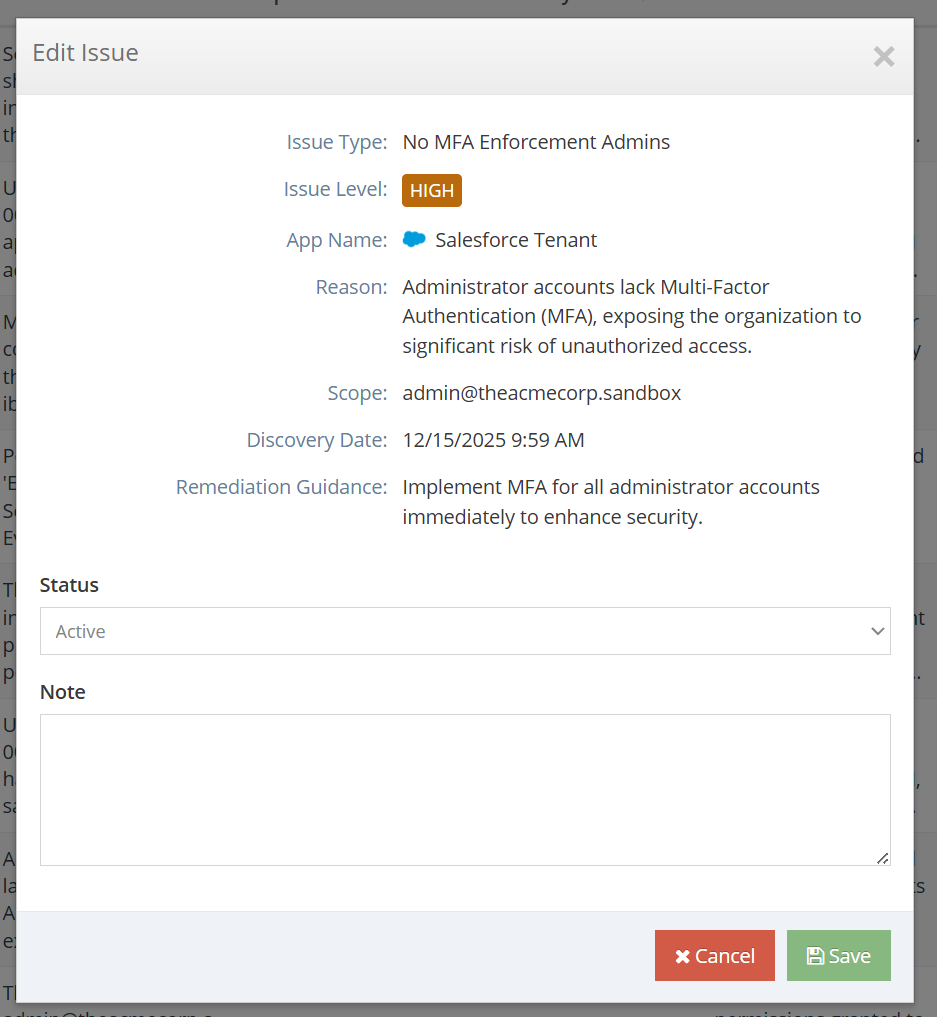The width and height of the screenshot is (937, 1017).
Task: Click inside the Note text area
Action: 465,789
